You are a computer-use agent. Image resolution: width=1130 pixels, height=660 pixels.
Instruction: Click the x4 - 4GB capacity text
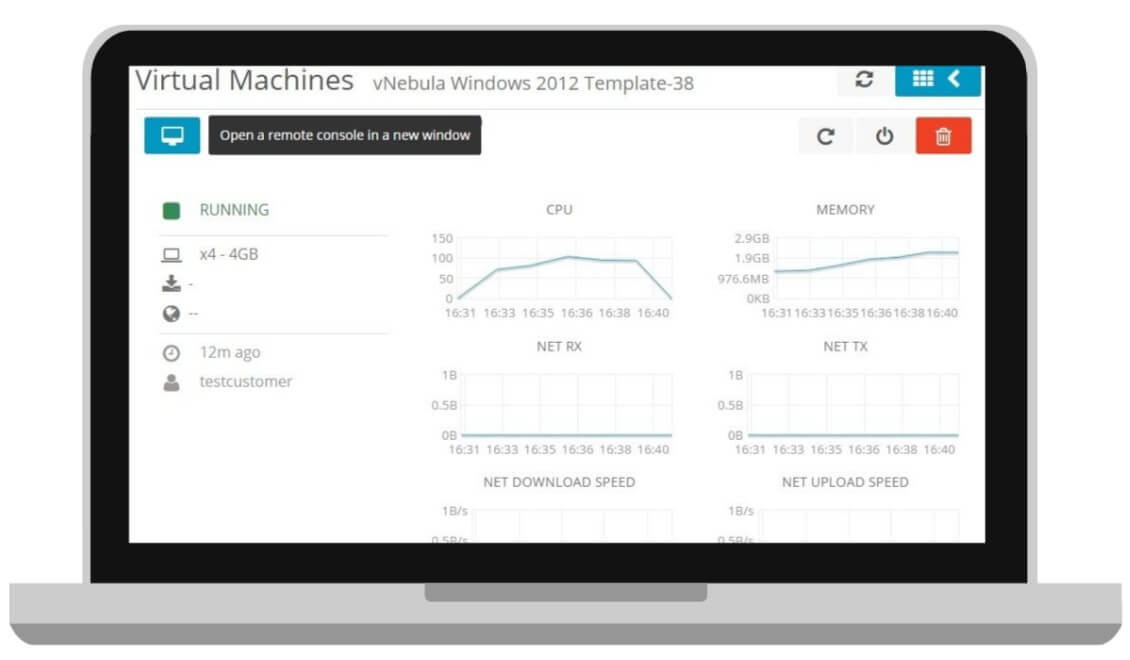pos(229,255)
